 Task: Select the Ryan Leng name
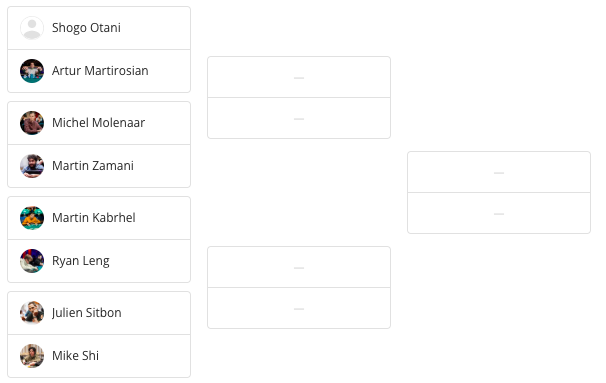(81, 261)
